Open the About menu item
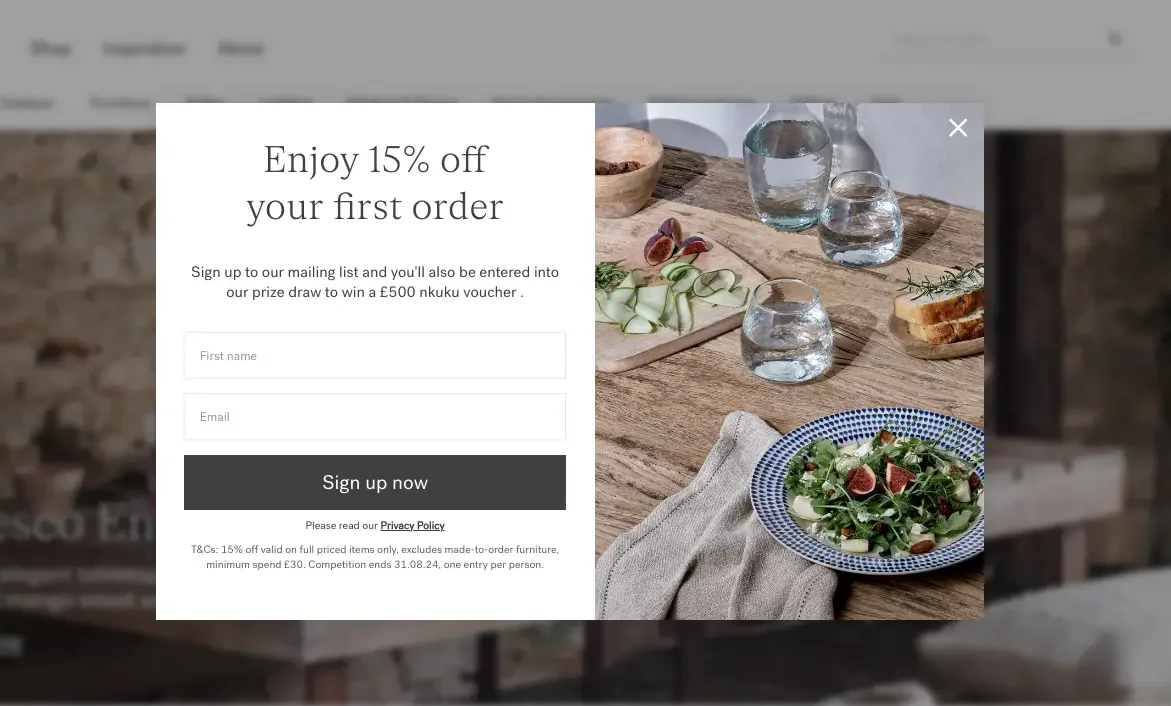This screenshot has width=1171, height=706. (240, 49)
